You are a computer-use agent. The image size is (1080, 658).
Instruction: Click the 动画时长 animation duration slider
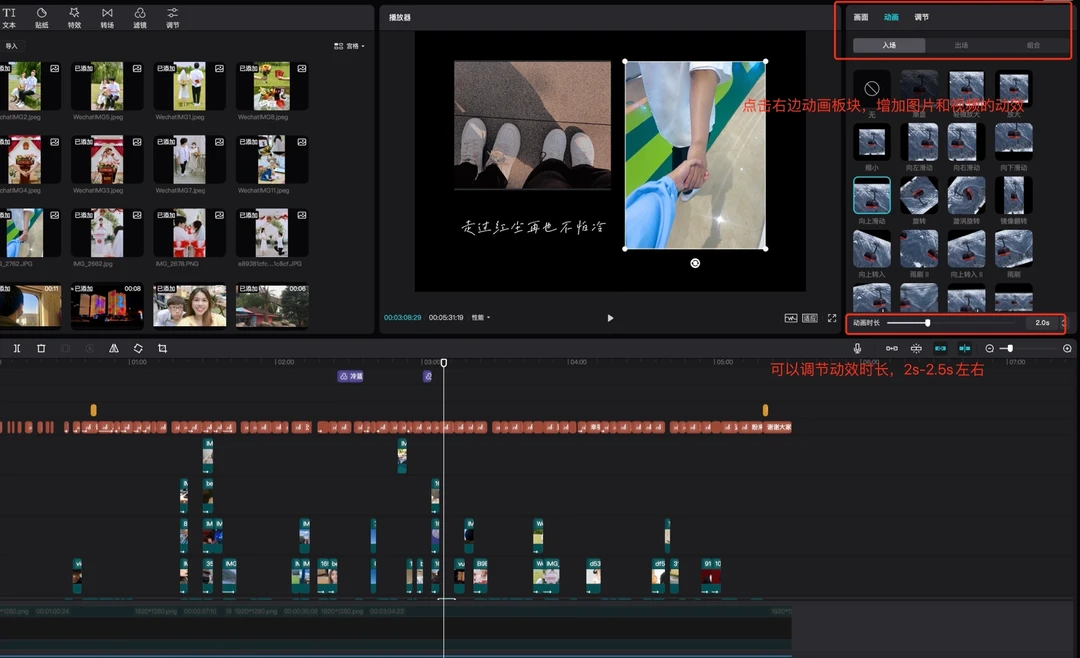[x=928, y=323]
